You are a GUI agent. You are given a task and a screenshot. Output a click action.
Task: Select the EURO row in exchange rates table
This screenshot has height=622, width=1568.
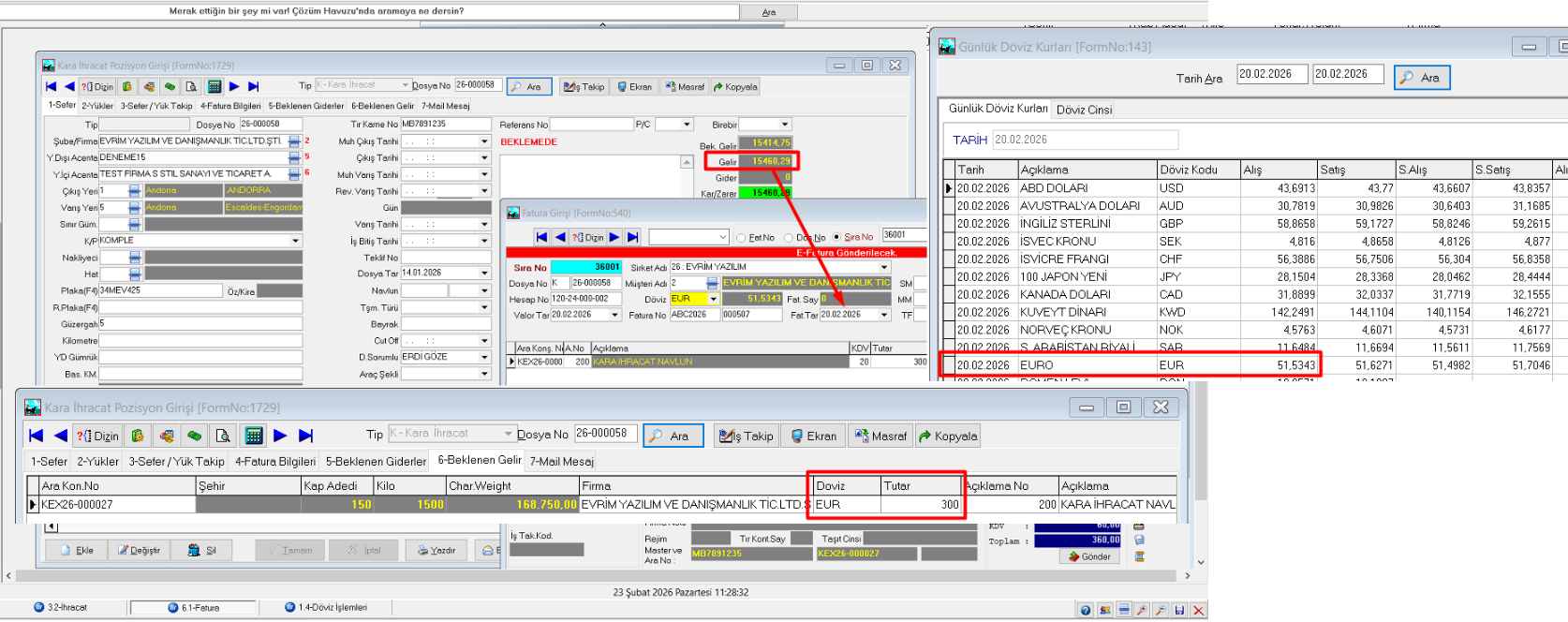[1036, 365]
